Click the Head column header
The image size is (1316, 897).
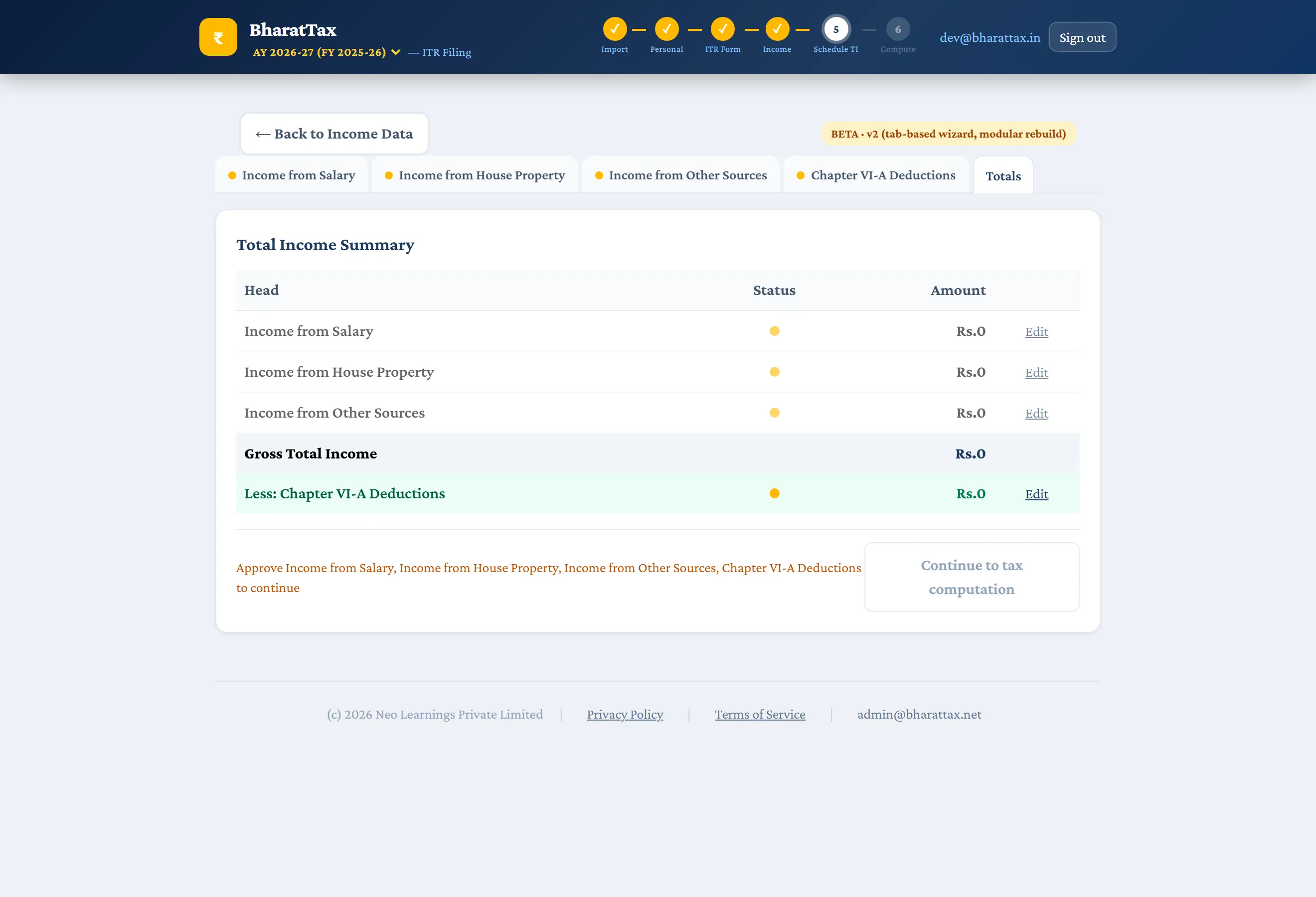coord(261,291)
